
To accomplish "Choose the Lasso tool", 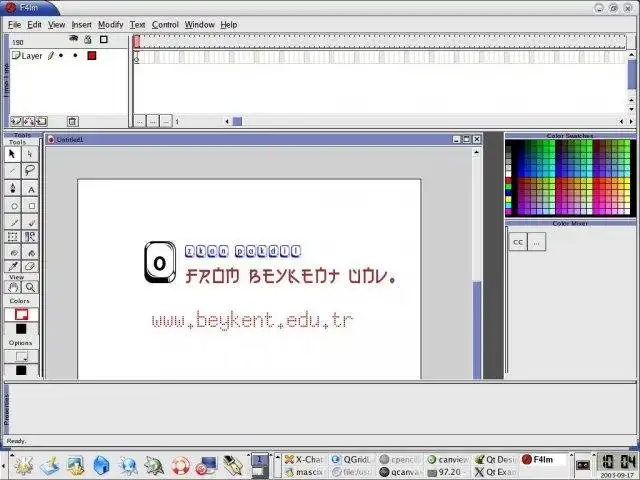I will click(x=30, y=171).
